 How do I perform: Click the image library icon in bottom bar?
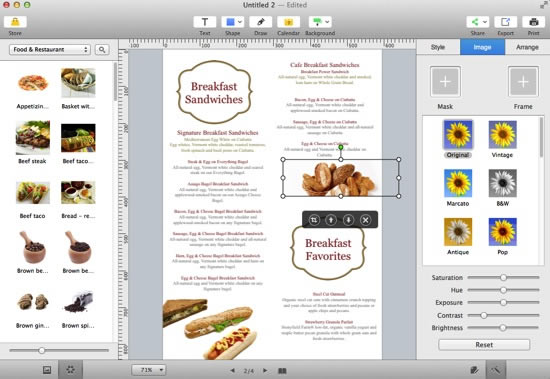pyautogui.click(x=47, y=370)
